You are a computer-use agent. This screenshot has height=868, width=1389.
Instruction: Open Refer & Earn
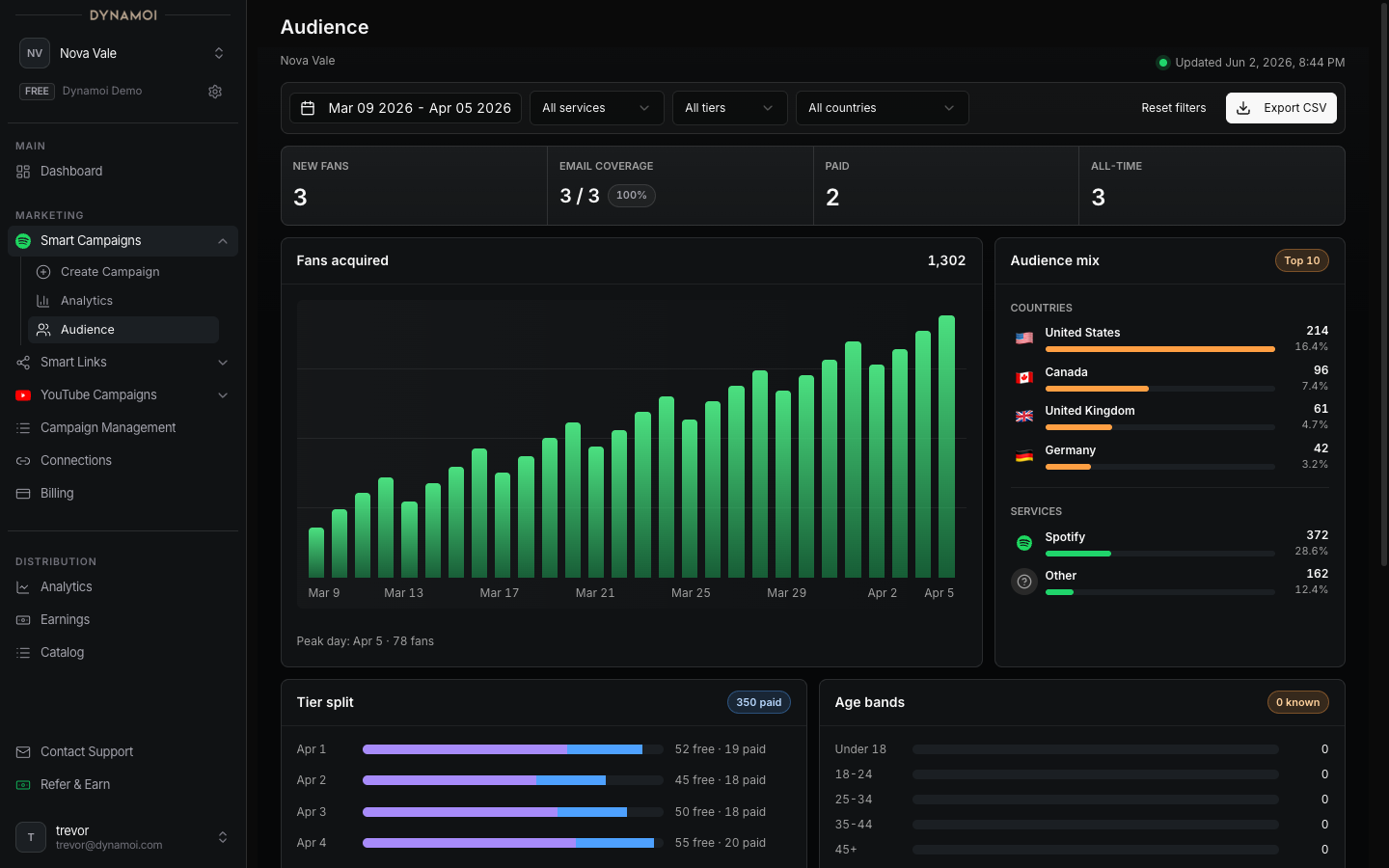[x=123, y=785]
